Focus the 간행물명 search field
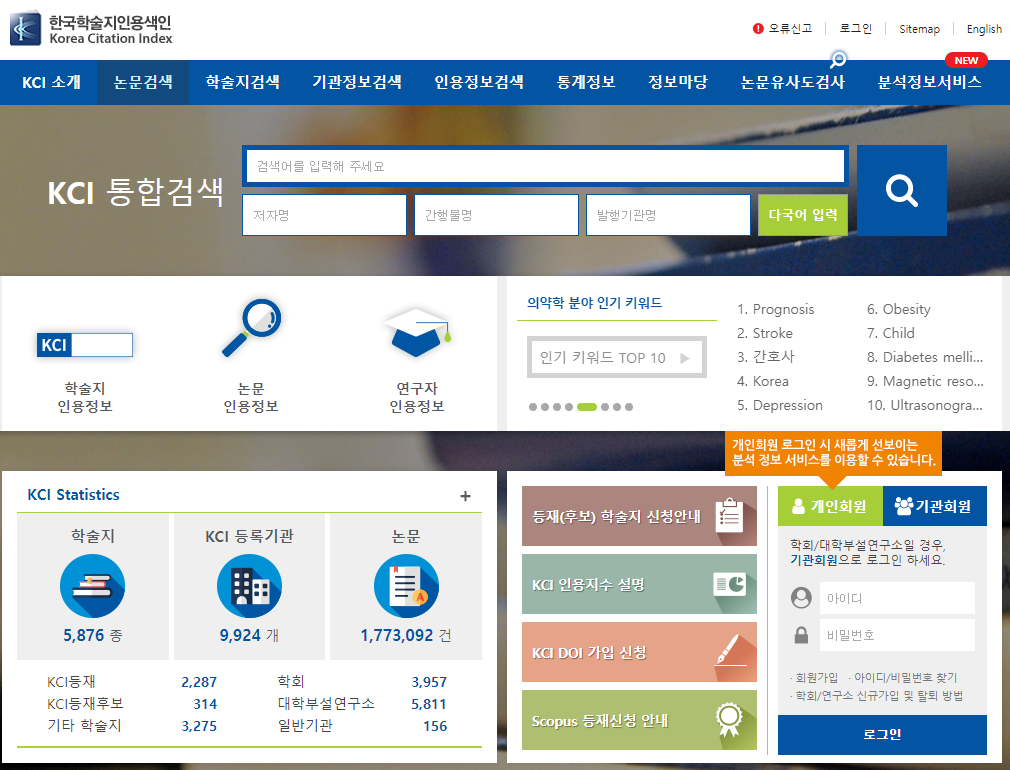The height and width of the screenshot is (770, 1010). (496, 215)
